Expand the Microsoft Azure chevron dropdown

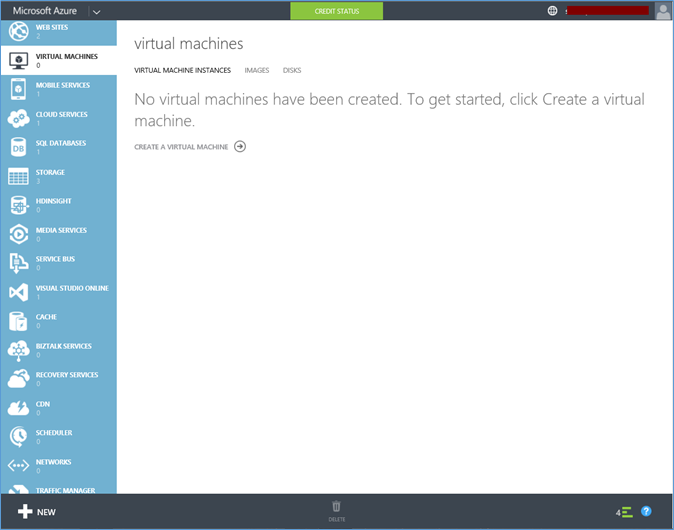(97, 12)
